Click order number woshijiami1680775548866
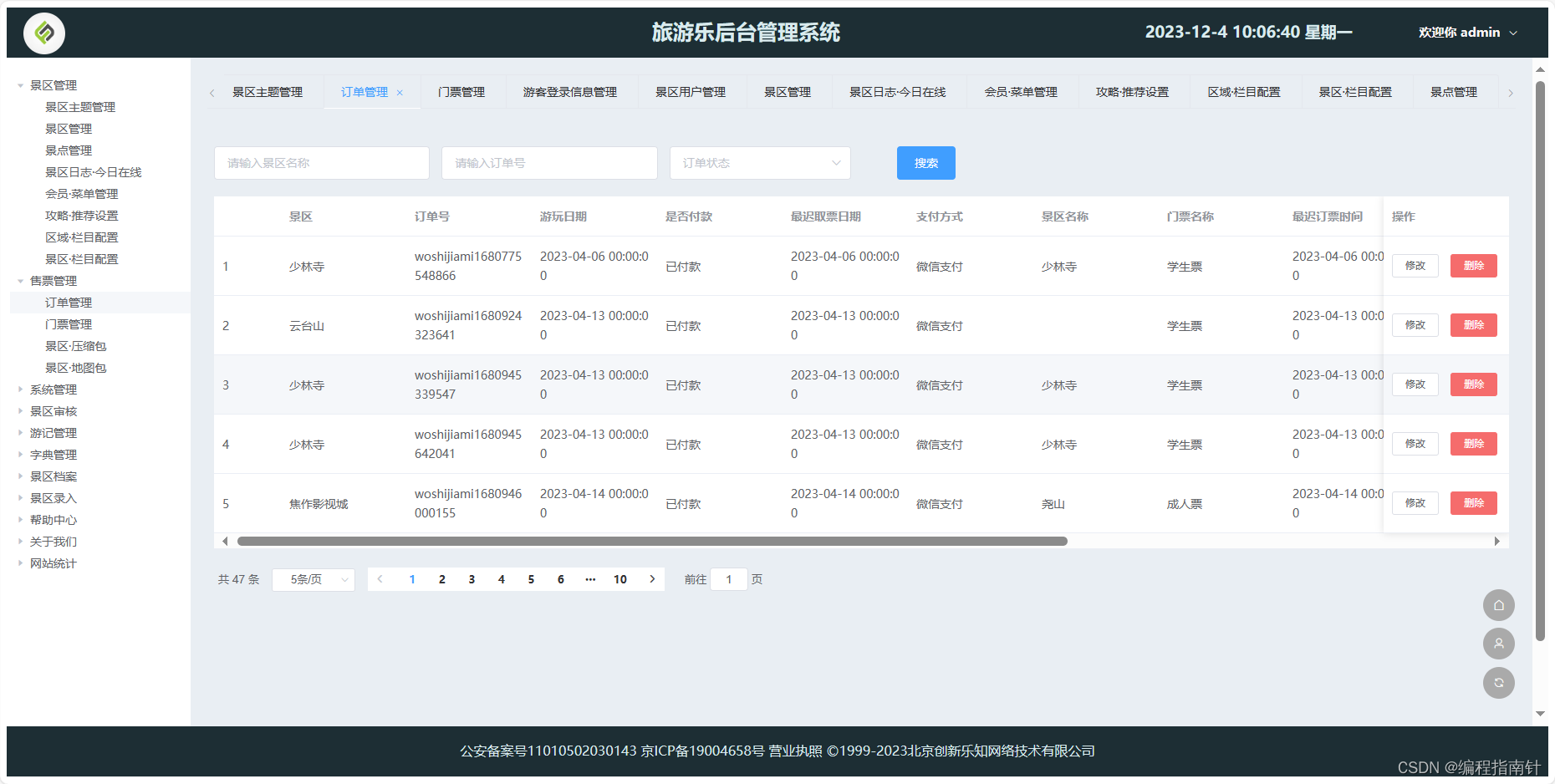 (x=468, y=266)
